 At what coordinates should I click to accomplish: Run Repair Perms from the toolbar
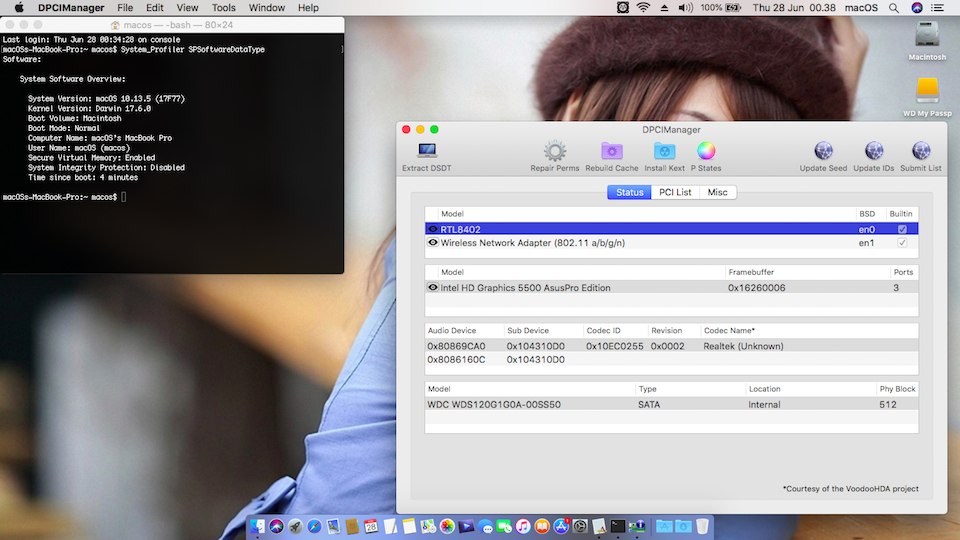[x=555, y=152]
